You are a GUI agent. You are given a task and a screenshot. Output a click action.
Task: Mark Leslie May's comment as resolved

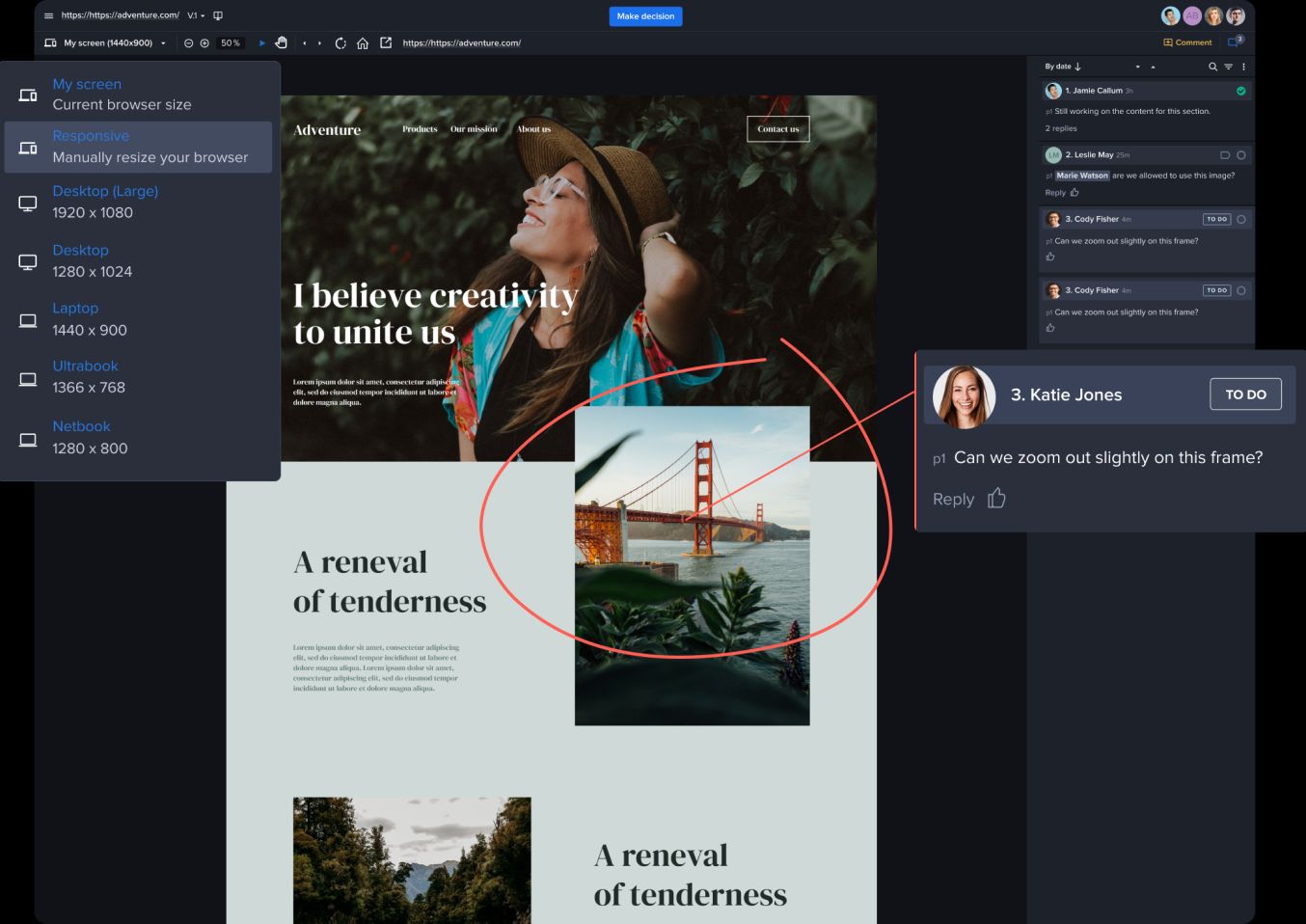[1240, 155]
